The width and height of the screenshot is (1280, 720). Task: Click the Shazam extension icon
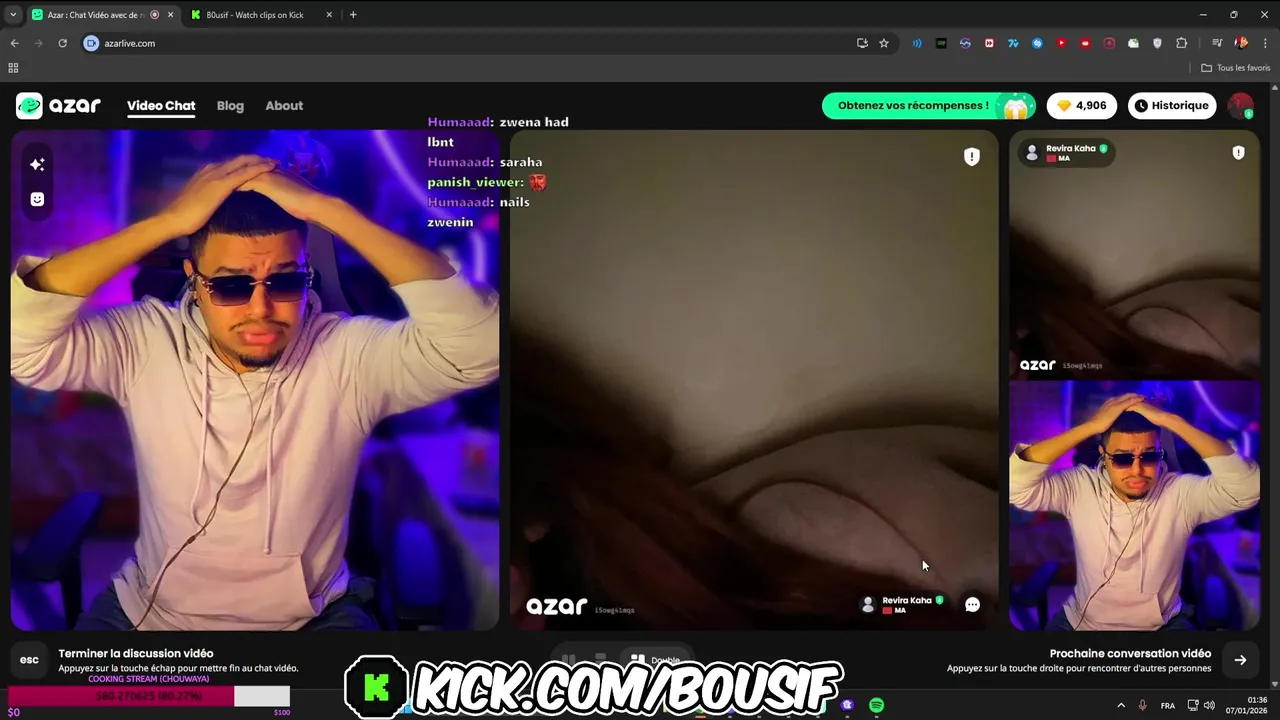click(x=1037, y=43)
